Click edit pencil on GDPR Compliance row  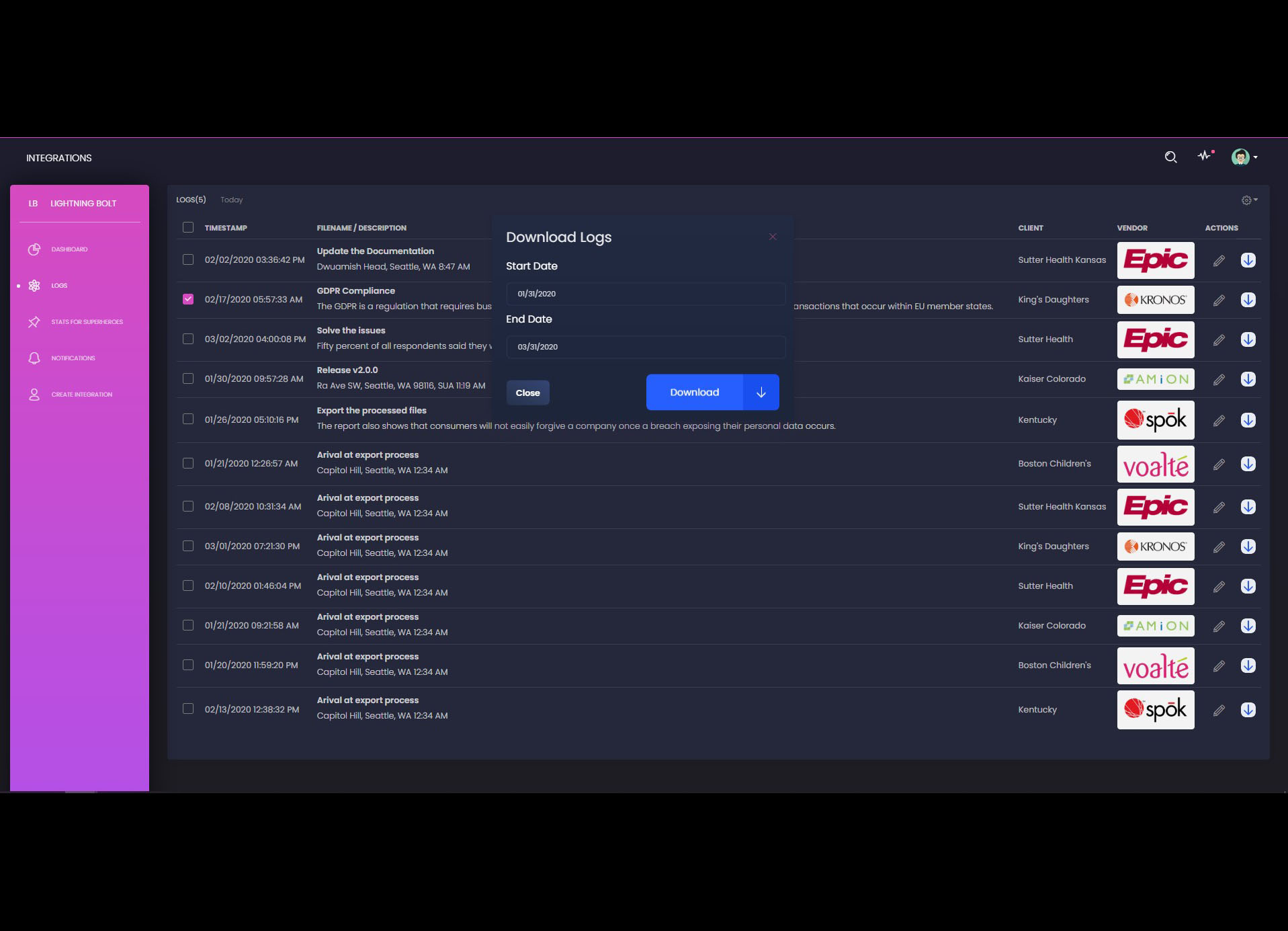point(1219,300)
